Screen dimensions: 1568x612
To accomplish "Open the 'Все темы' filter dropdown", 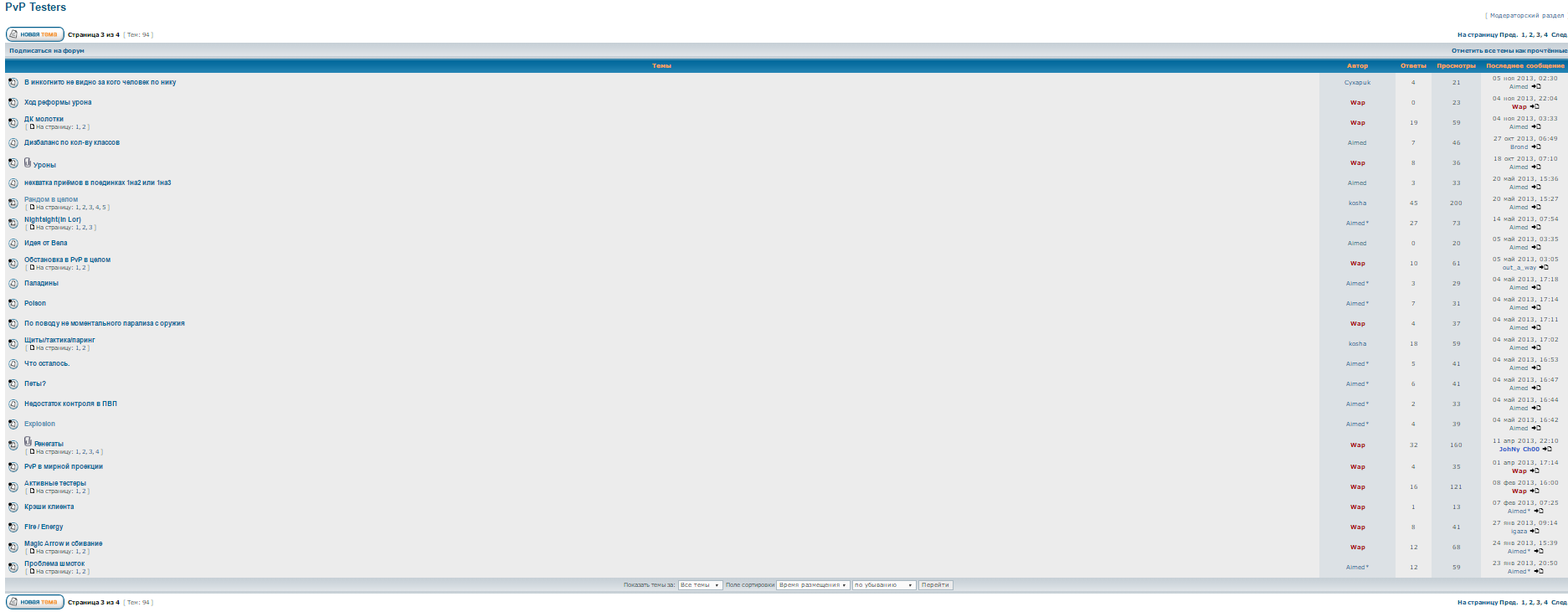I will tap(700, 585).
